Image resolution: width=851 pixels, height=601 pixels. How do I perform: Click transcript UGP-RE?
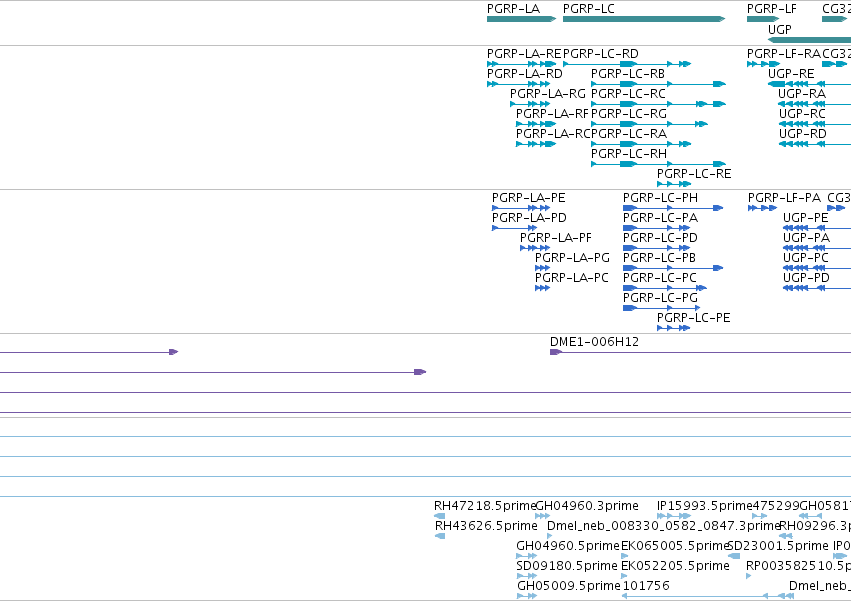point(809,84)
